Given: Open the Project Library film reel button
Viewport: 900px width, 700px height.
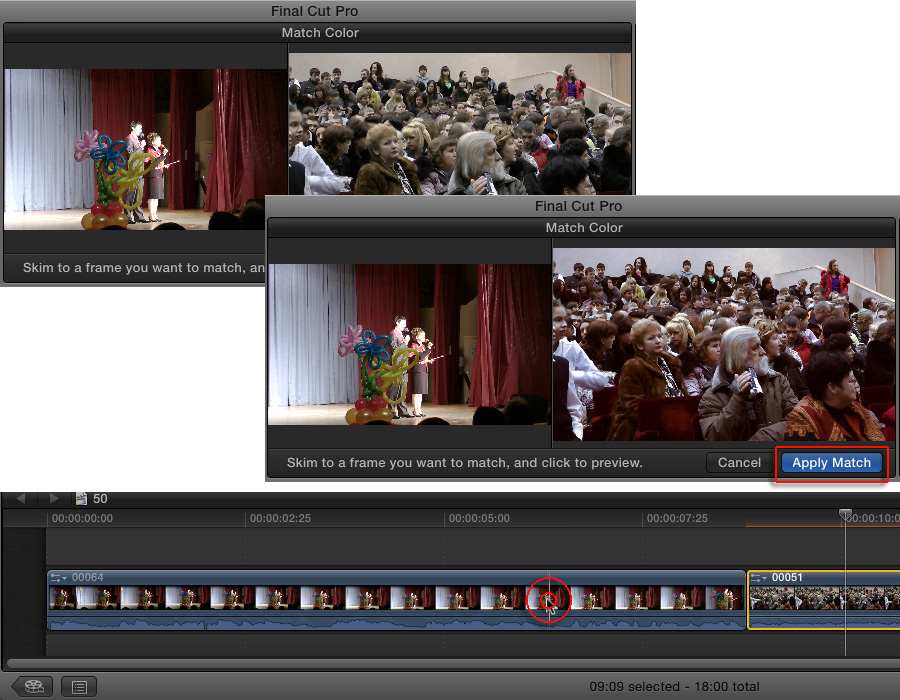Looking at the screenshot, I should pyautogui.click(x=34, y=686).
